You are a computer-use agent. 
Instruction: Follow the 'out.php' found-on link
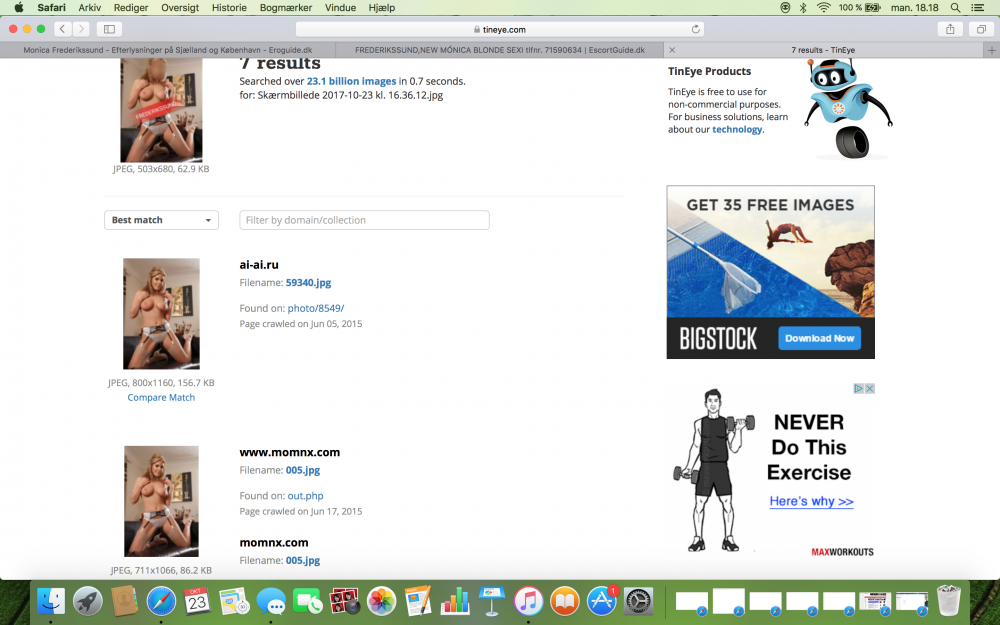(305, 496)
